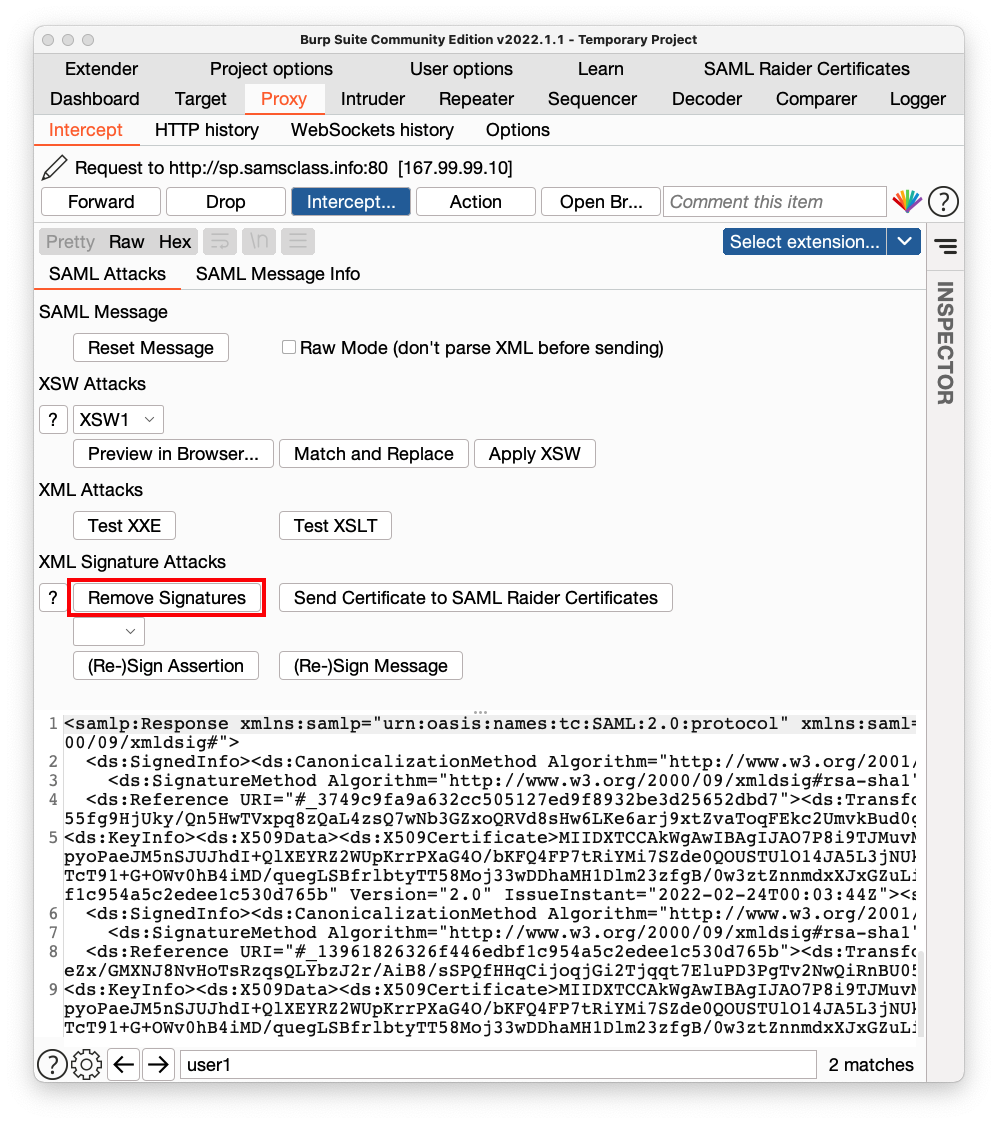Image resolution: width=998 pixels, height=1124 pixels.
Task: Switch editor view to Raw
Action: tap(127, 242)
